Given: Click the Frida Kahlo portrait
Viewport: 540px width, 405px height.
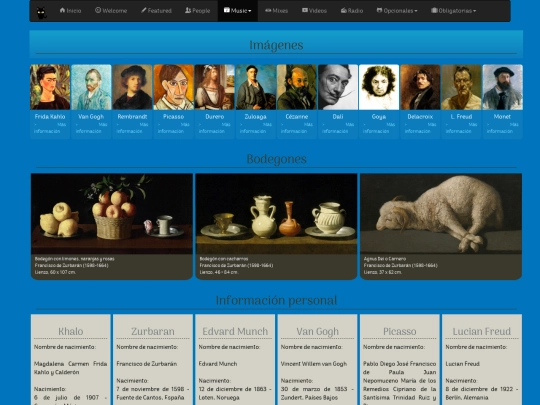Looking at the screenshot, I should [x=50, y=87].
